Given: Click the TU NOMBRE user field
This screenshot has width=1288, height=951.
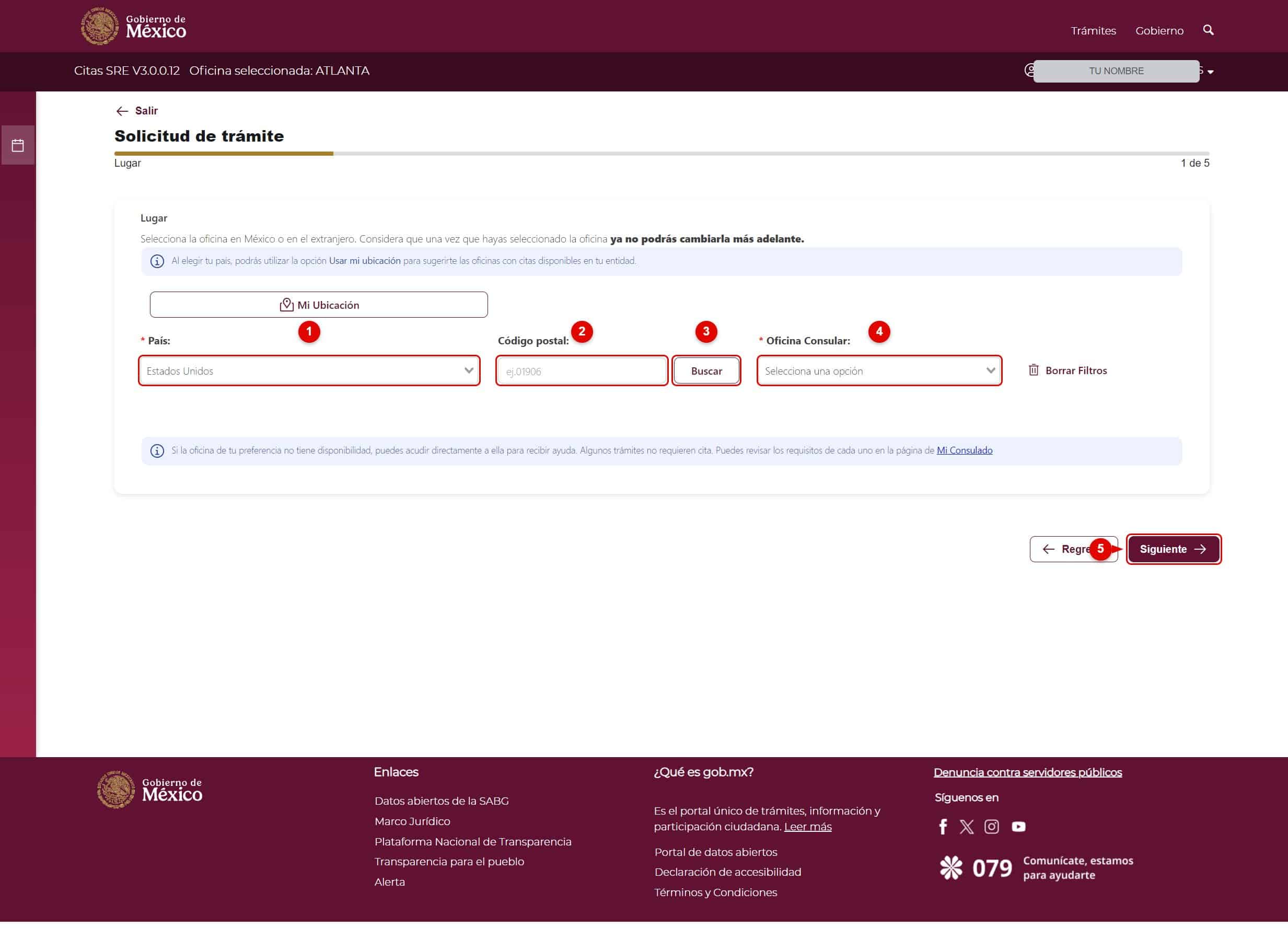Looking at the screenshot, I should coord(1116,71).
